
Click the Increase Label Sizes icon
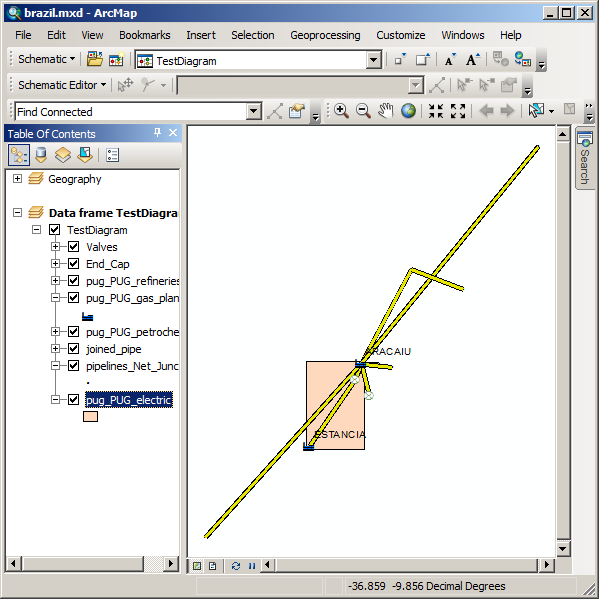coord(473,60)
